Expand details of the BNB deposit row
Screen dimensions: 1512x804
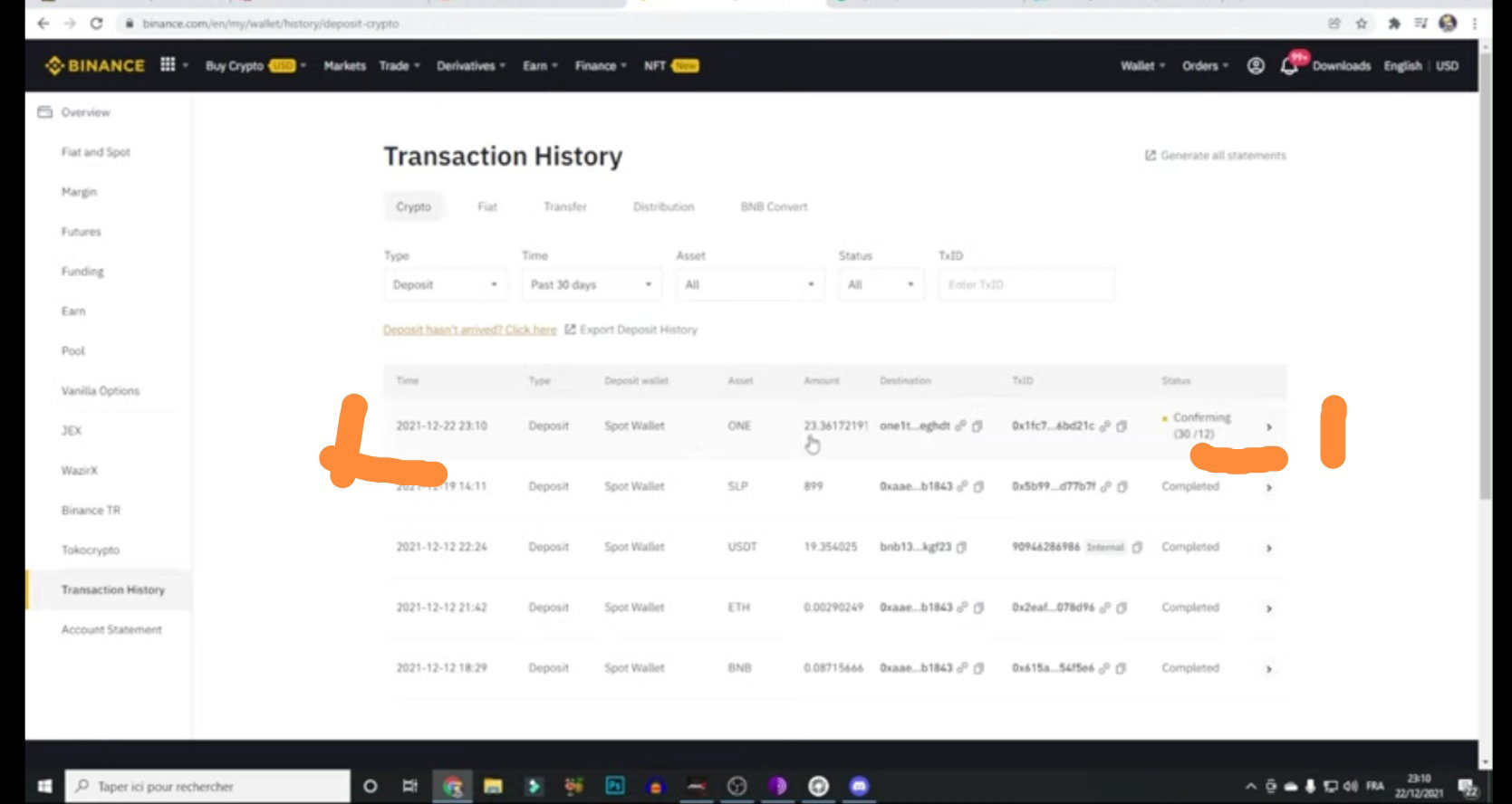click(1269, 670)
